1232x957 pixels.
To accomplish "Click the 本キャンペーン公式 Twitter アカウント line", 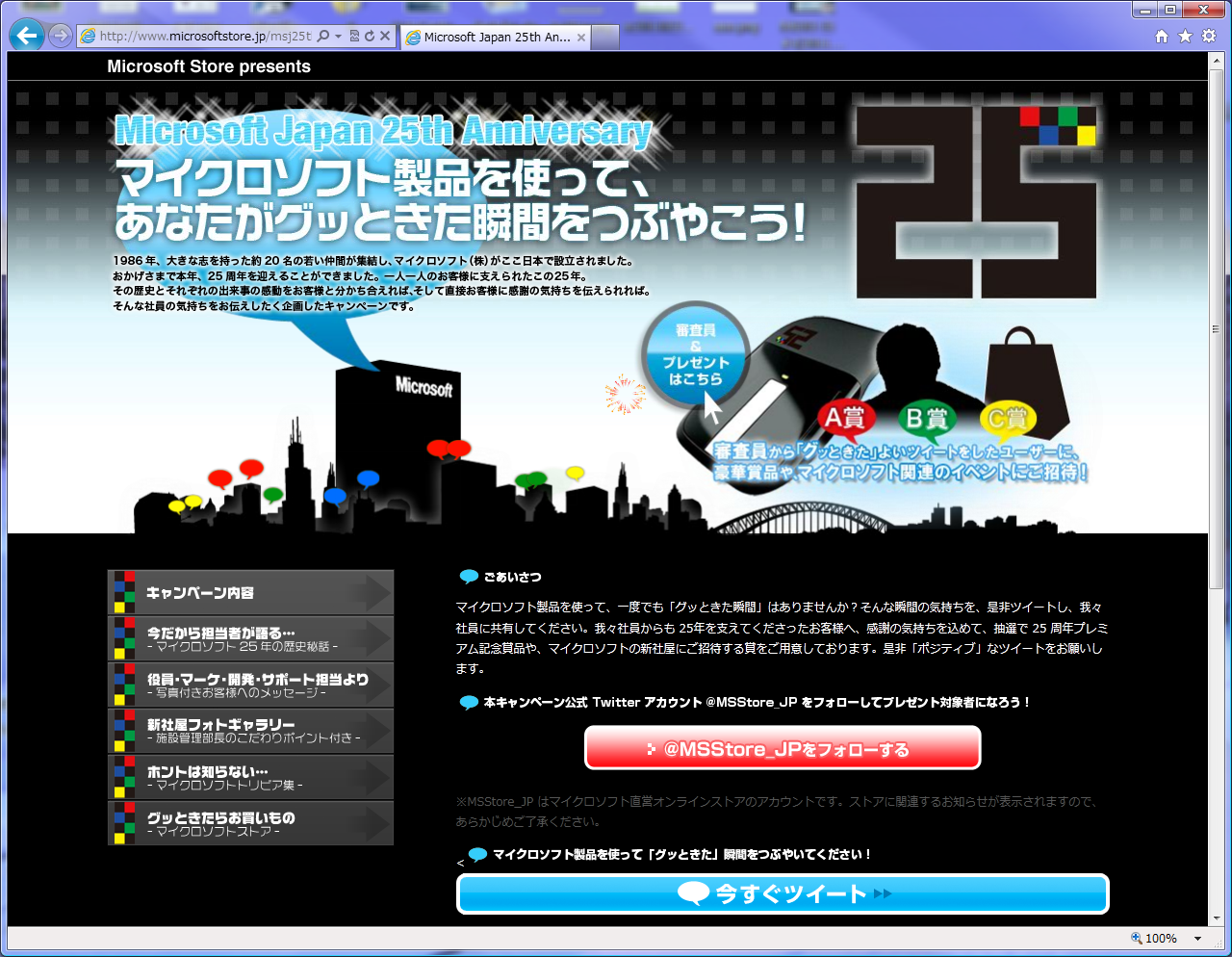I will click(x=757, y=702).
